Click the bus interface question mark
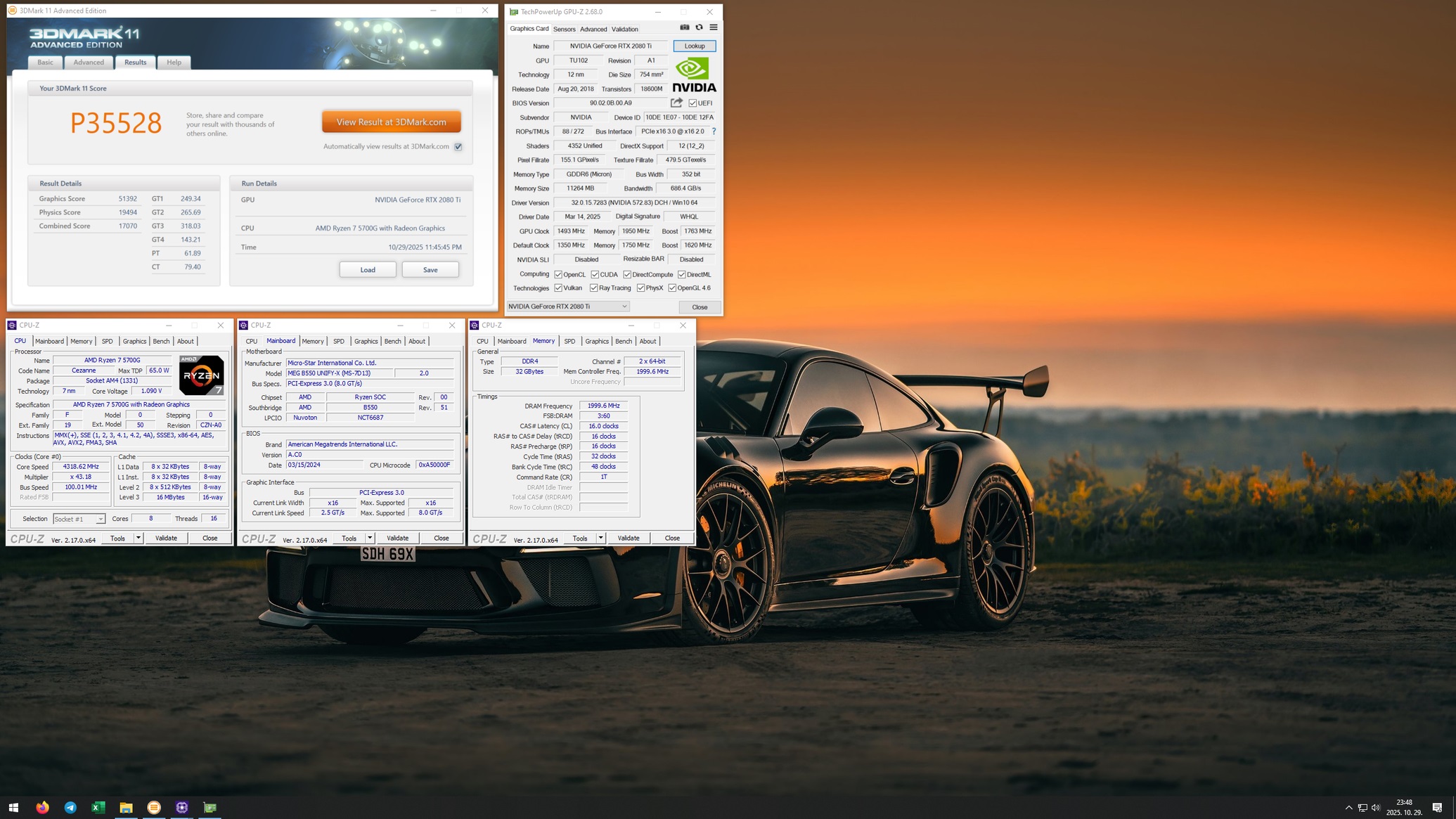The height and width of the screenshot is (819, 1456). click(x=714, y=131)
